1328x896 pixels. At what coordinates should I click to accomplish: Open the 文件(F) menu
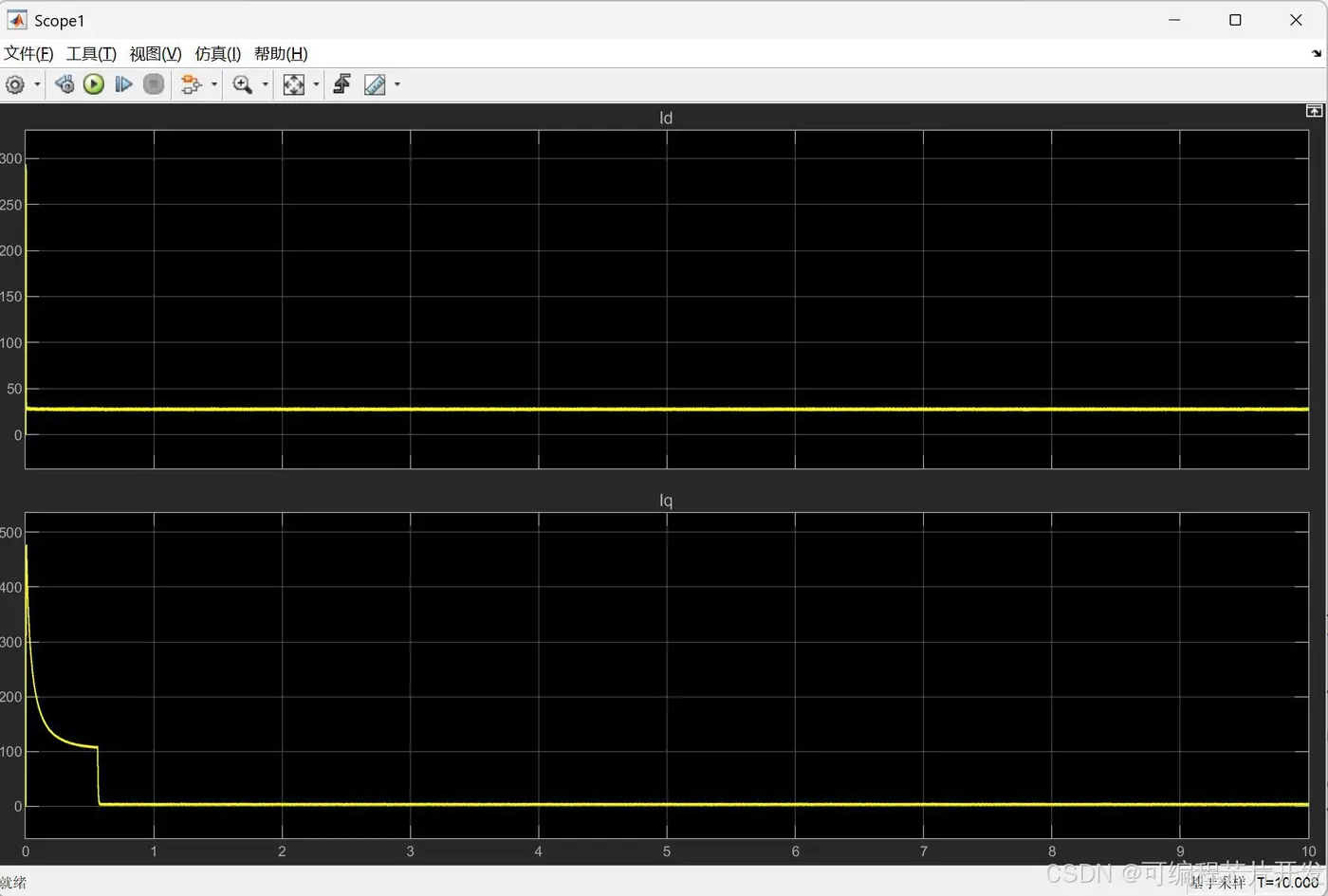(28, 54)
